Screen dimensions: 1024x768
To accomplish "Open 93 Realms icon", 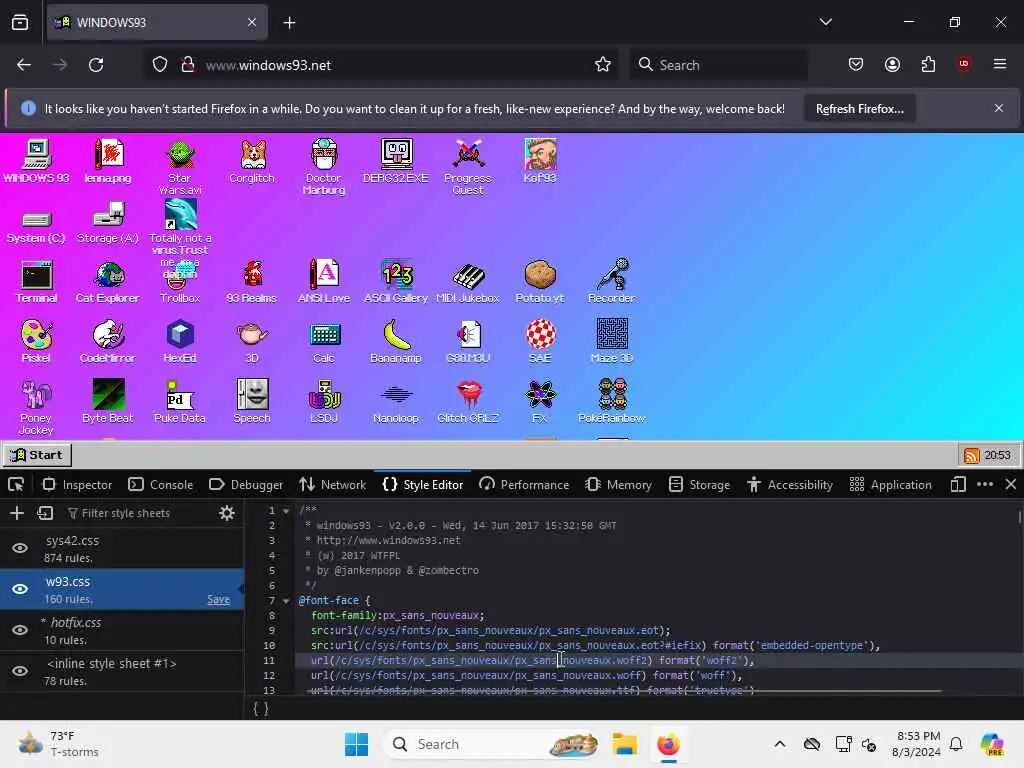I will (252, 281).
